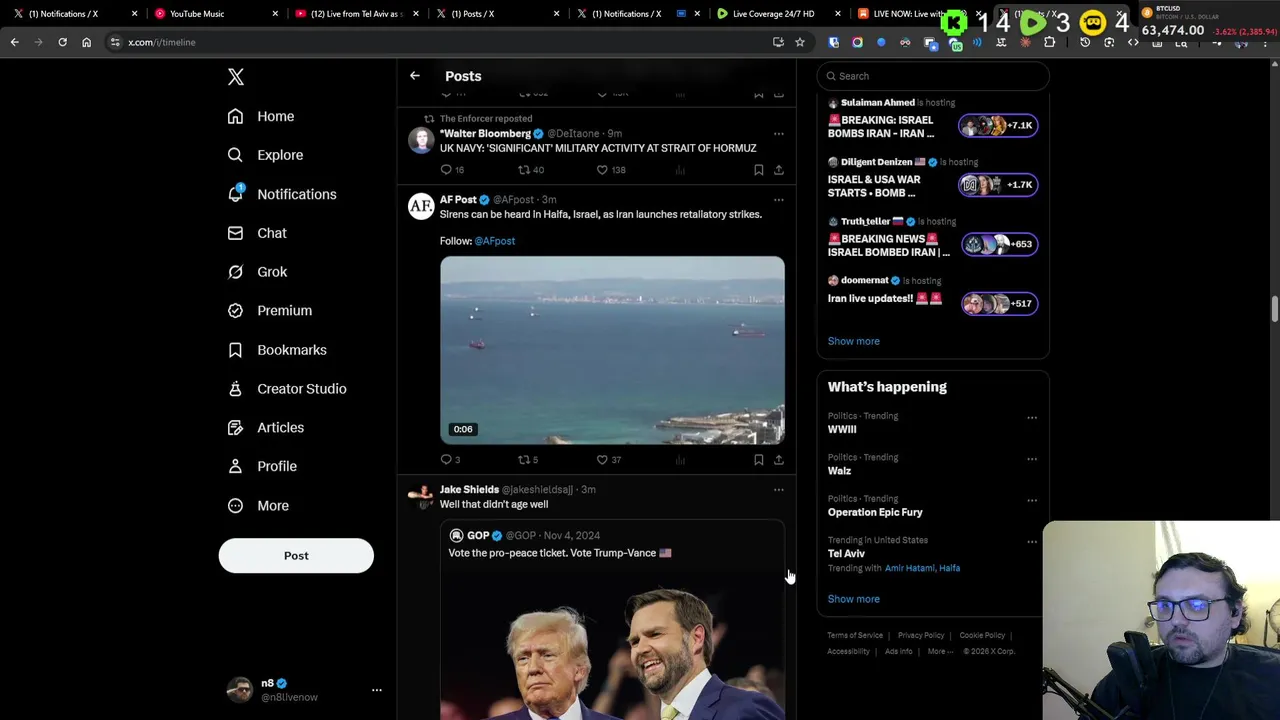Open more options on Jake Shields post

[x=778, y=489]
